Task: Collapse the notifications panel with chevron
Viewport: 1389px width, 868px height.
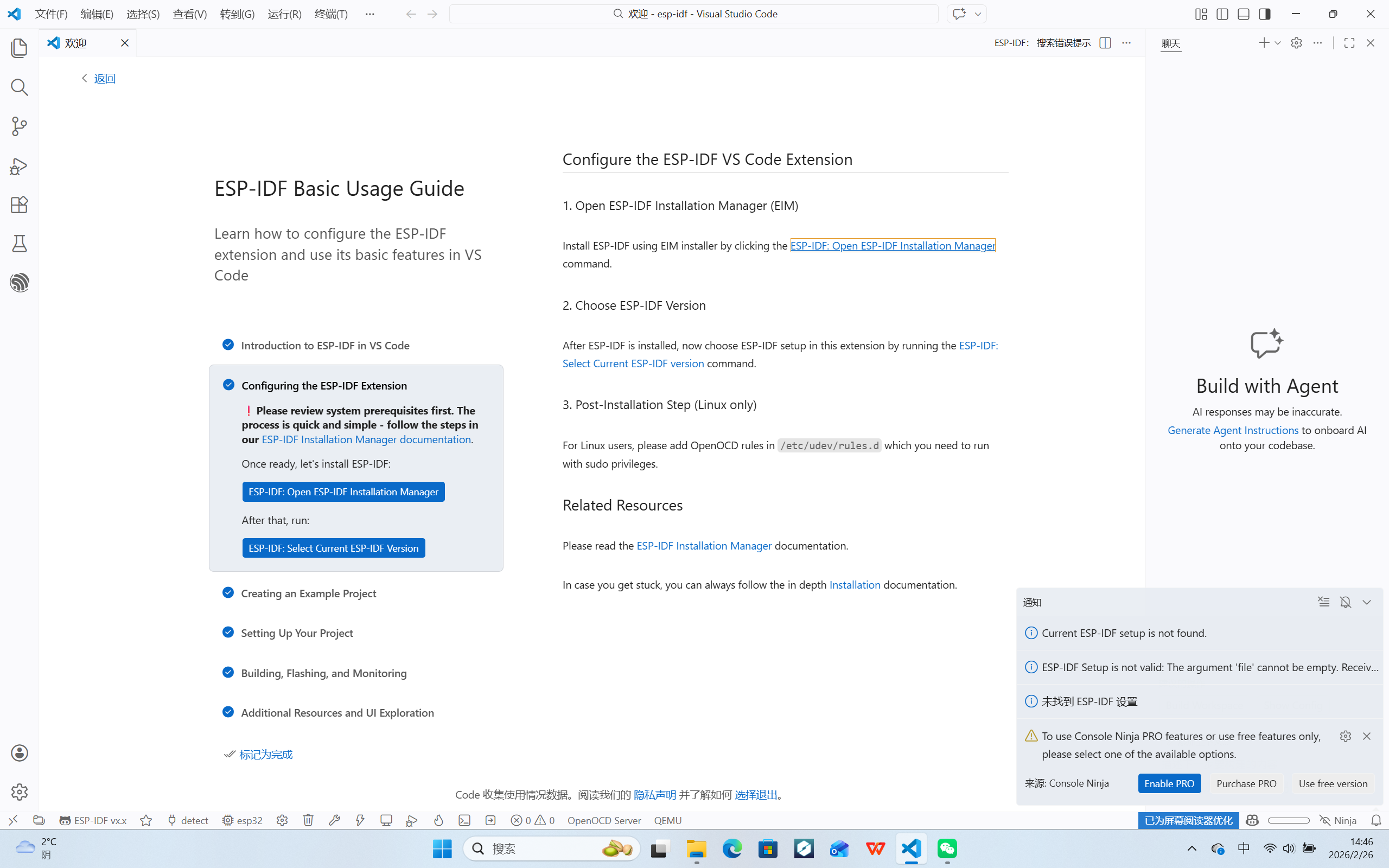Action: tap(1367, 602)
